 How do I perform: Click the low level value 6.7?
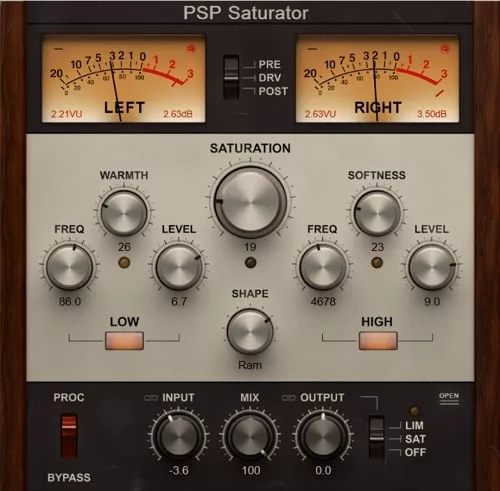(179, 302)
